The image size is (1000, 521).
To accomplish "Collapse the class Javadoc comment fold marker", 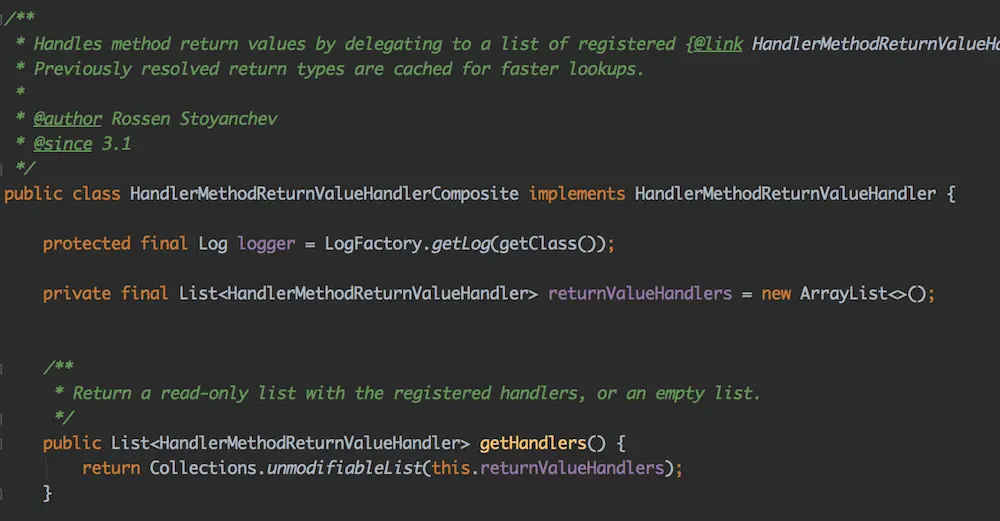I will click(5, 18).
